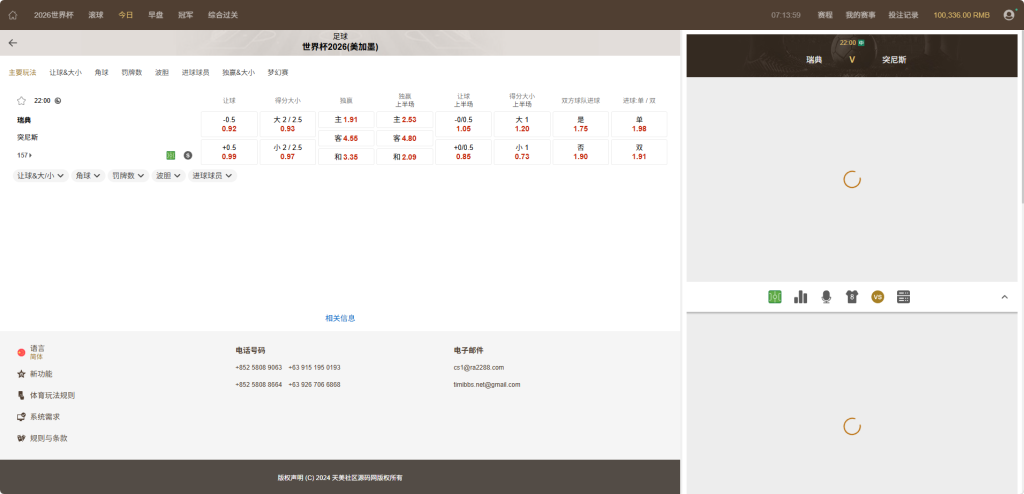Show lineups with the jersey icon
The height and width of the screenshot is (494, 1024).
tap(852, 297)
